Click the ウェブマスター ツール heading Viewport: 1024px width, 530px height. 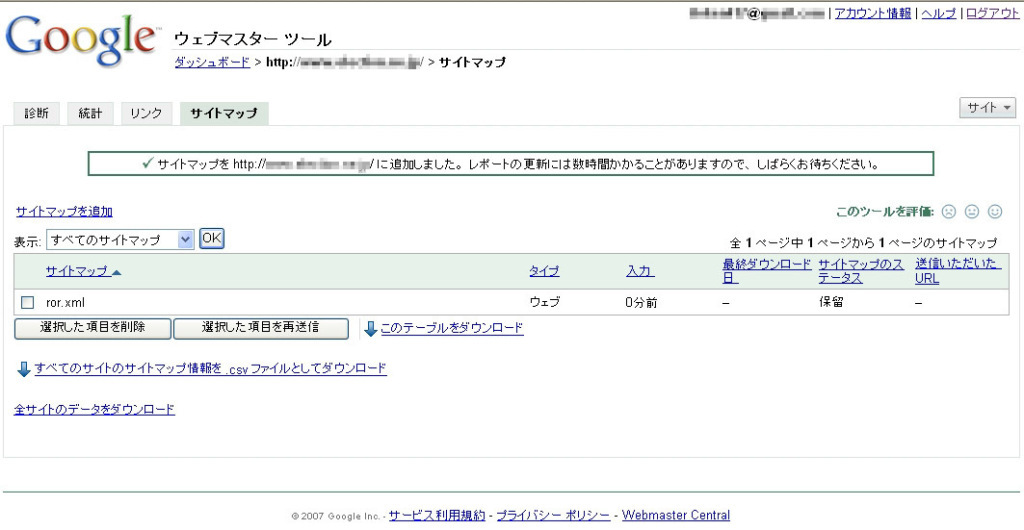point(253,39)
